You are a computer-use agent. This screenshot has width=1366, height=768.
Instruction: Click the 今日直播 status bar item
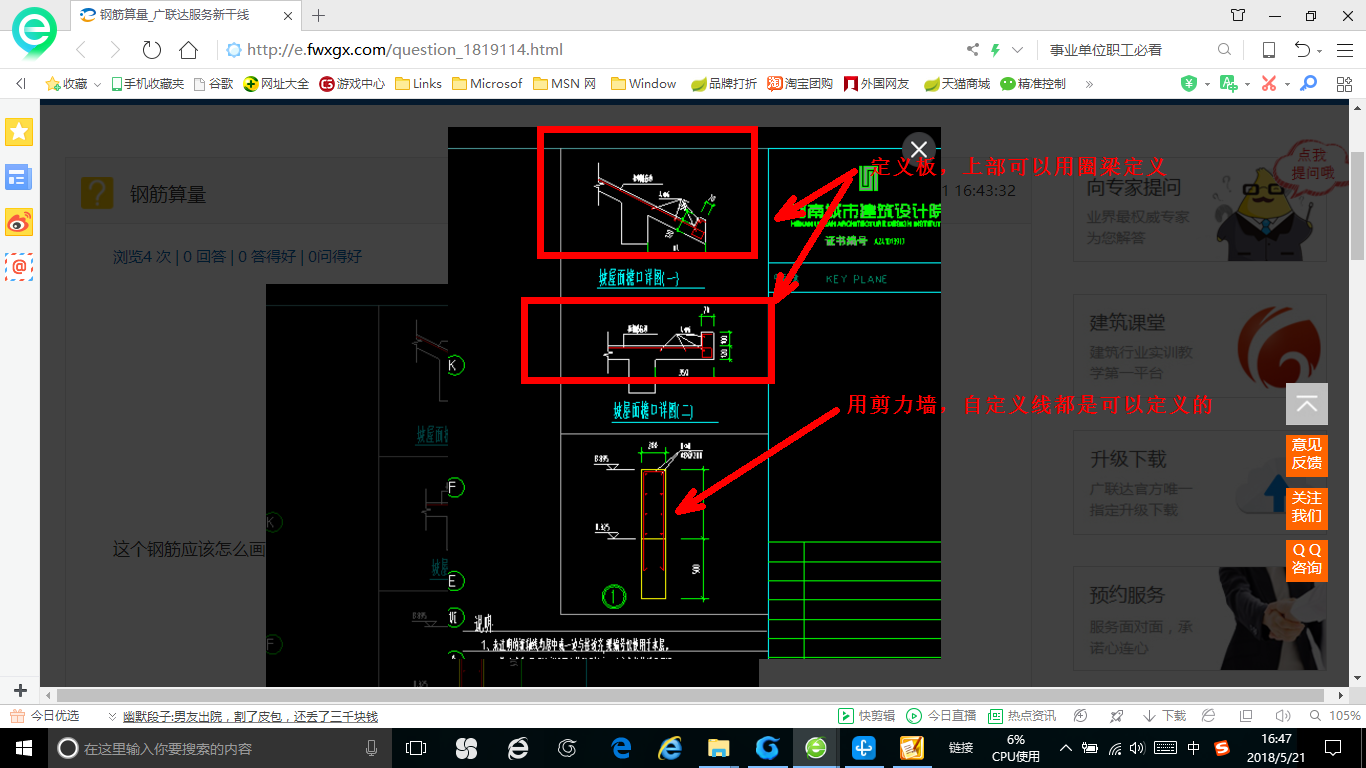coord(941,716)
